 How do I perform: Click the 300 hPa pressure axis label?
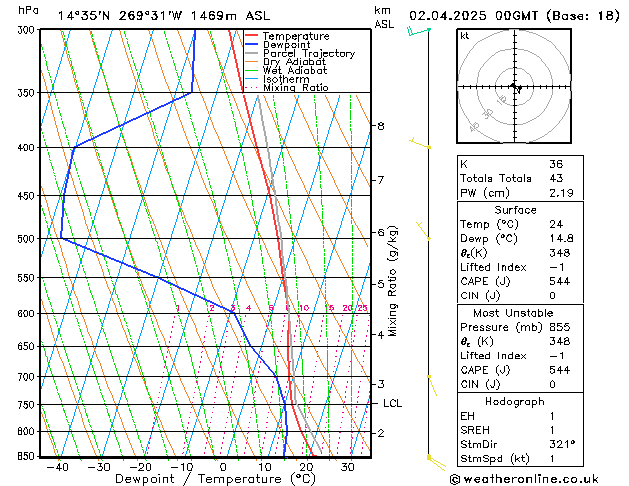[28, 30]
